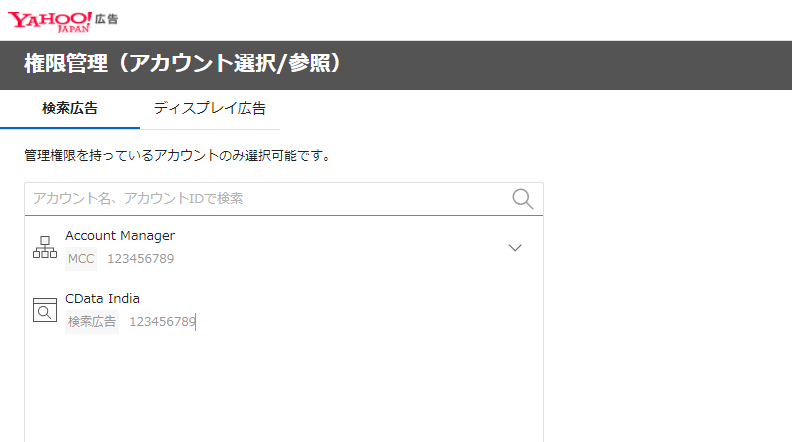Expand the Account Manager chevron

(515, 248)
